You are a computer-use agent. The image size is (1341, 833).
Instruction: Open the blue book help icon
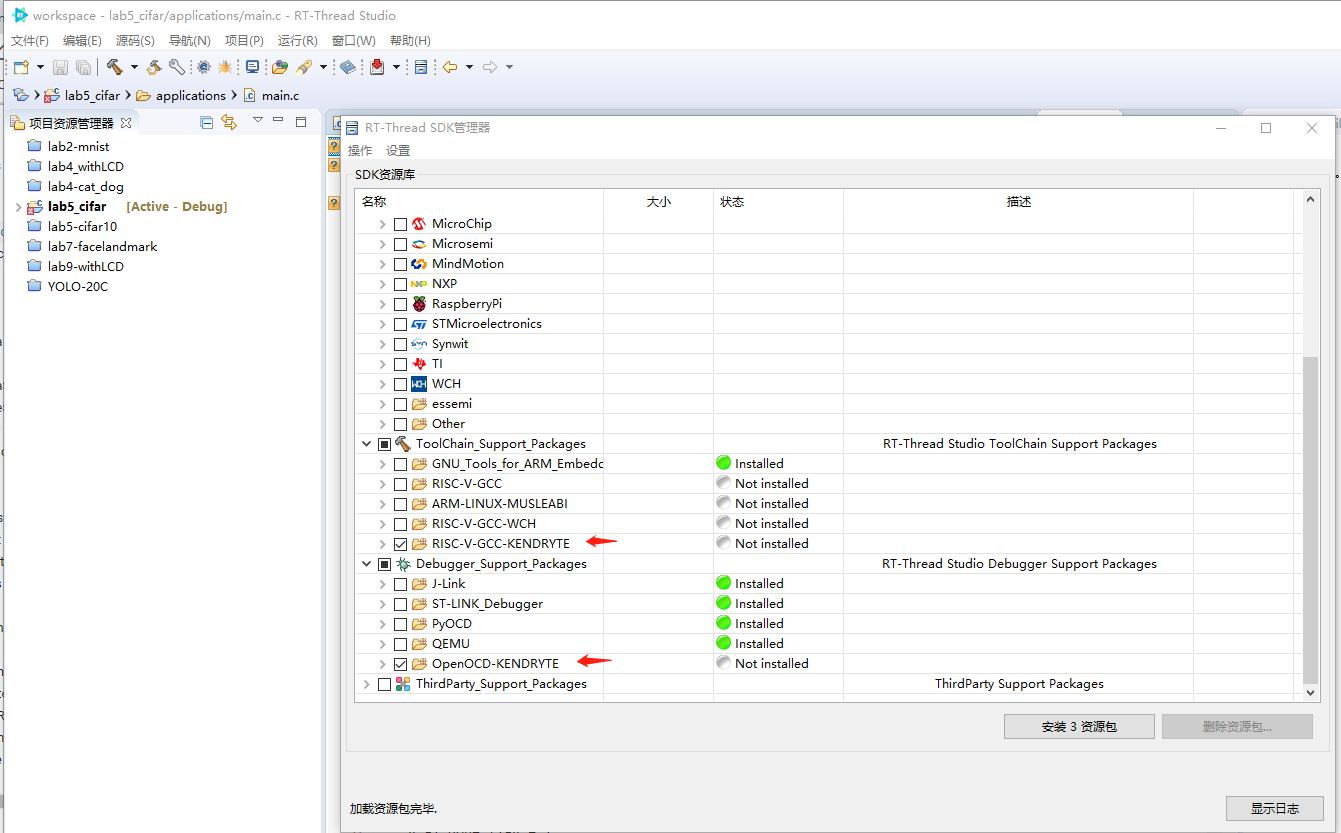tap(347, 67)
